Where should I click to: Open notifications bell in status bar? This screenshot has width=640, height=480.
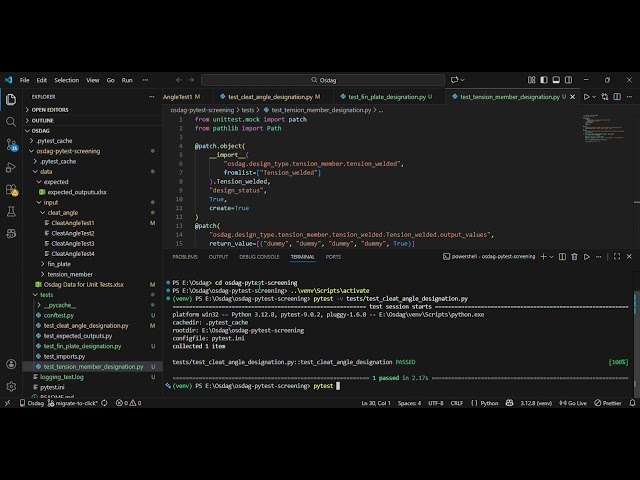[x=632, y=403]
